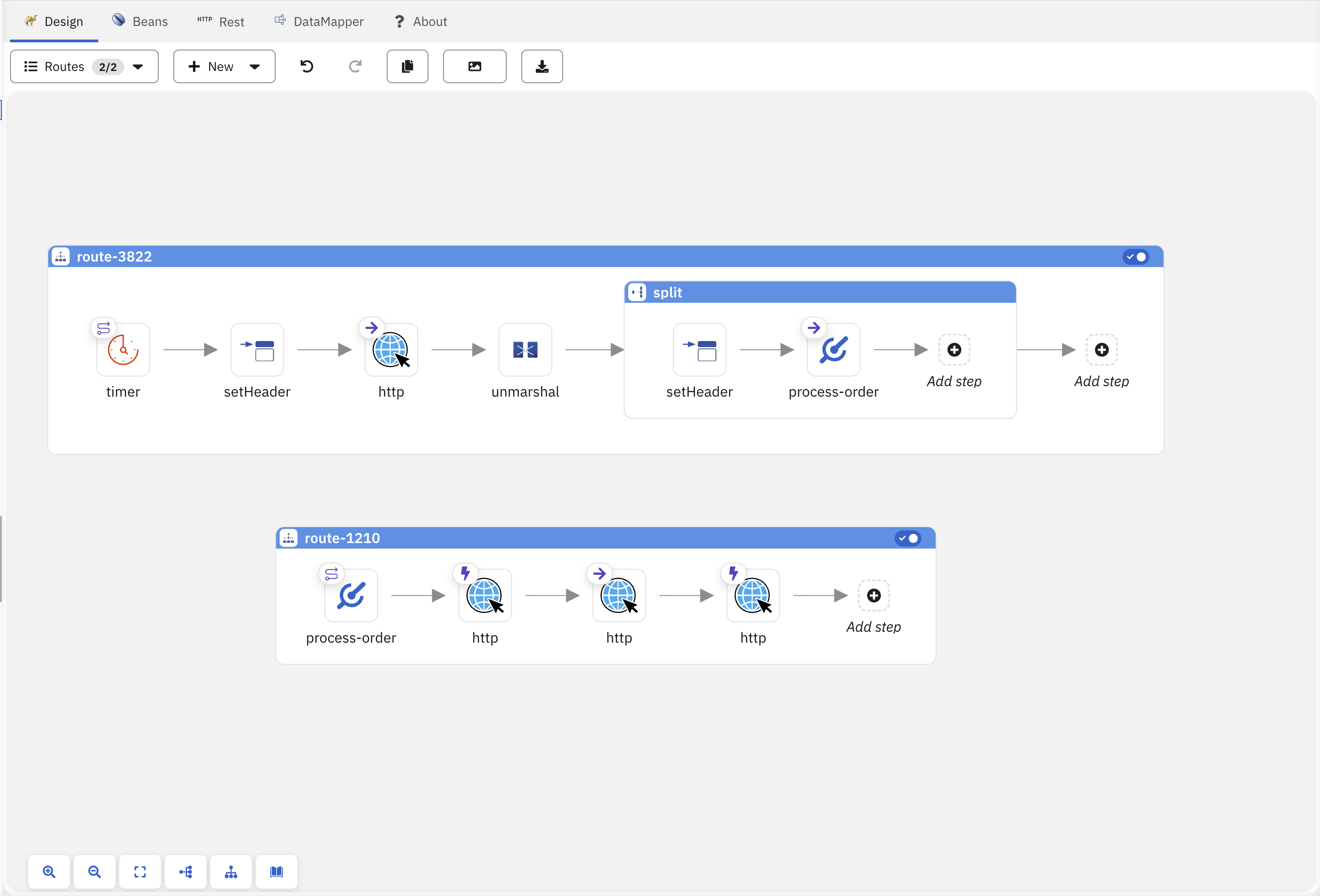Screen dimensions: 1320x896
Task: Expand the Routes 2/2 dropdown
Action: point(84,66)
